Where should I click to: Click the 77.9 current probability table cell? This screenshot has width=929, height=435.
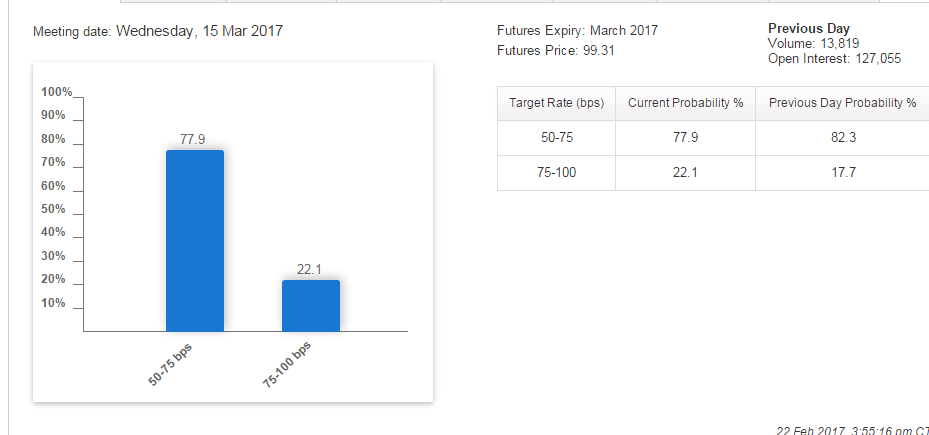tap(685, 138)
